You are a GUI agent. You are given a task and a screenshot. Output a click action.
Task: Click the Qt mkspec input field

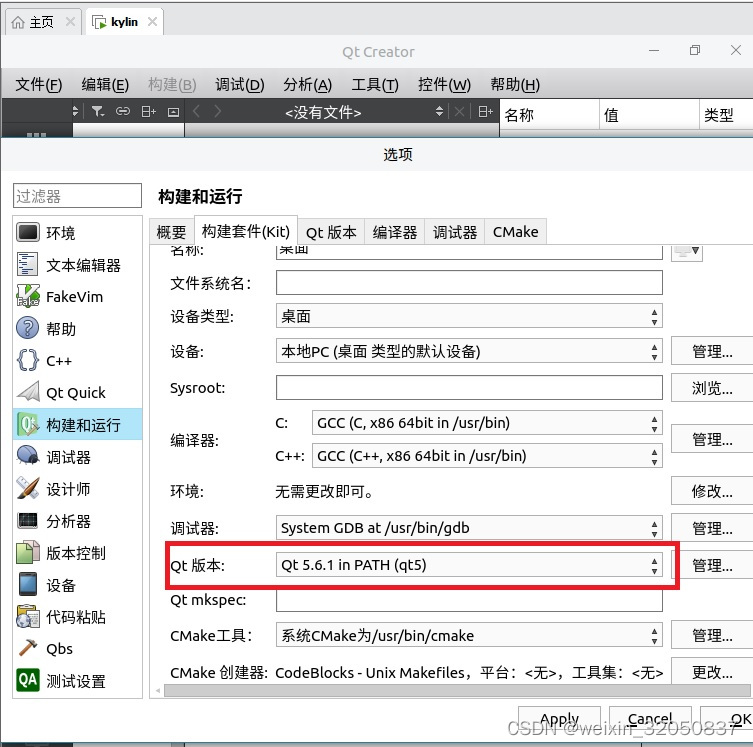(469, 600)
